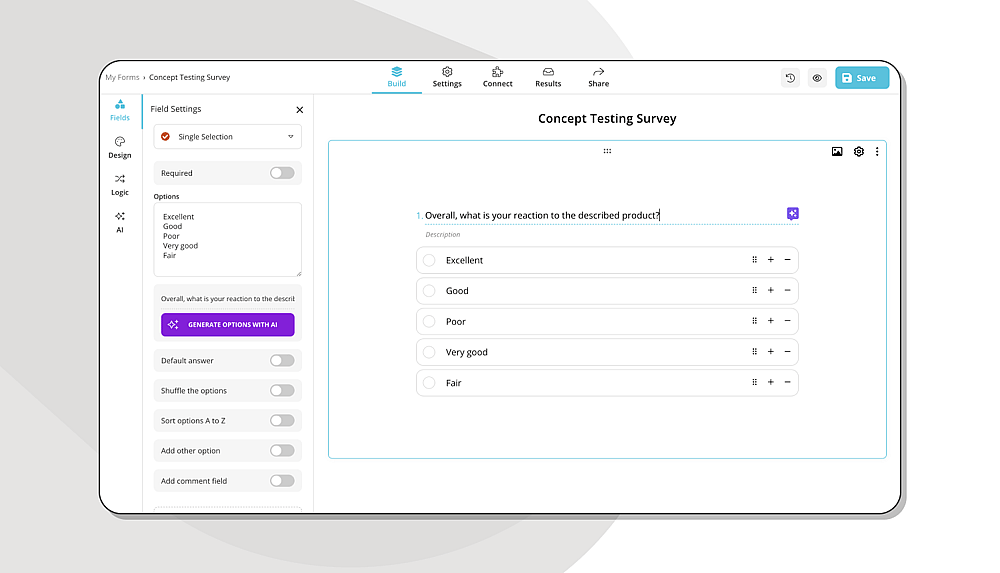Select the Very good radio button
This screenshot has width=1000, height=573.
click(429, 352)
